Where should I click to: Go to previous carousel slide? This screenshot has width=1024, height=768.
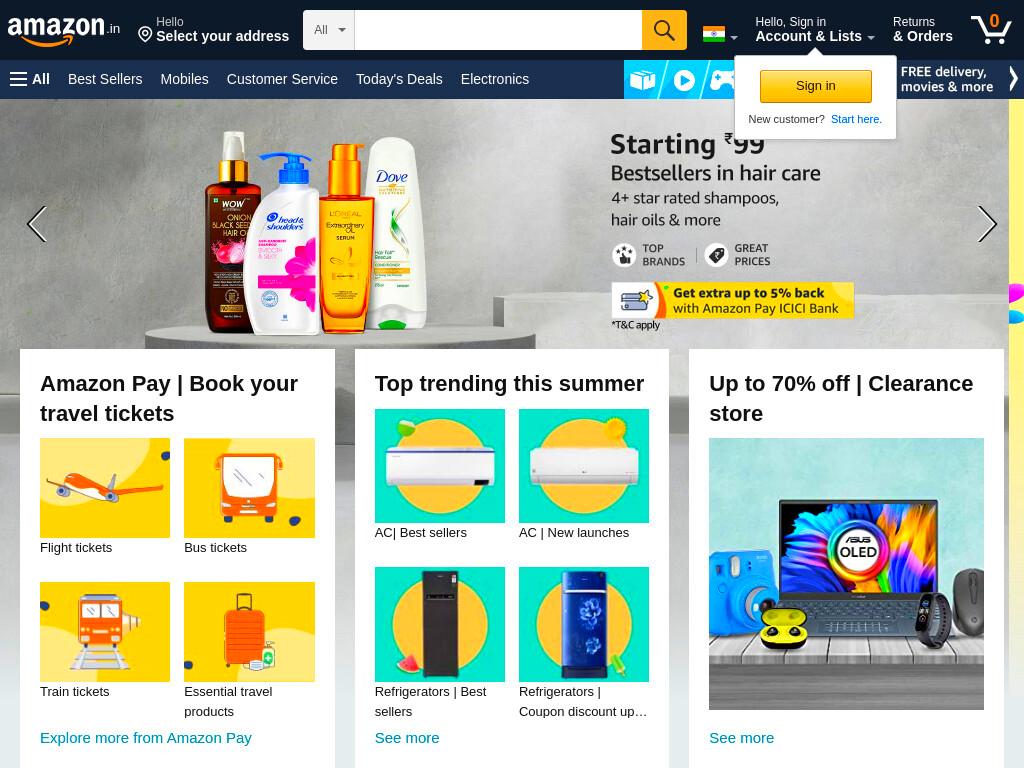(37, 224)
